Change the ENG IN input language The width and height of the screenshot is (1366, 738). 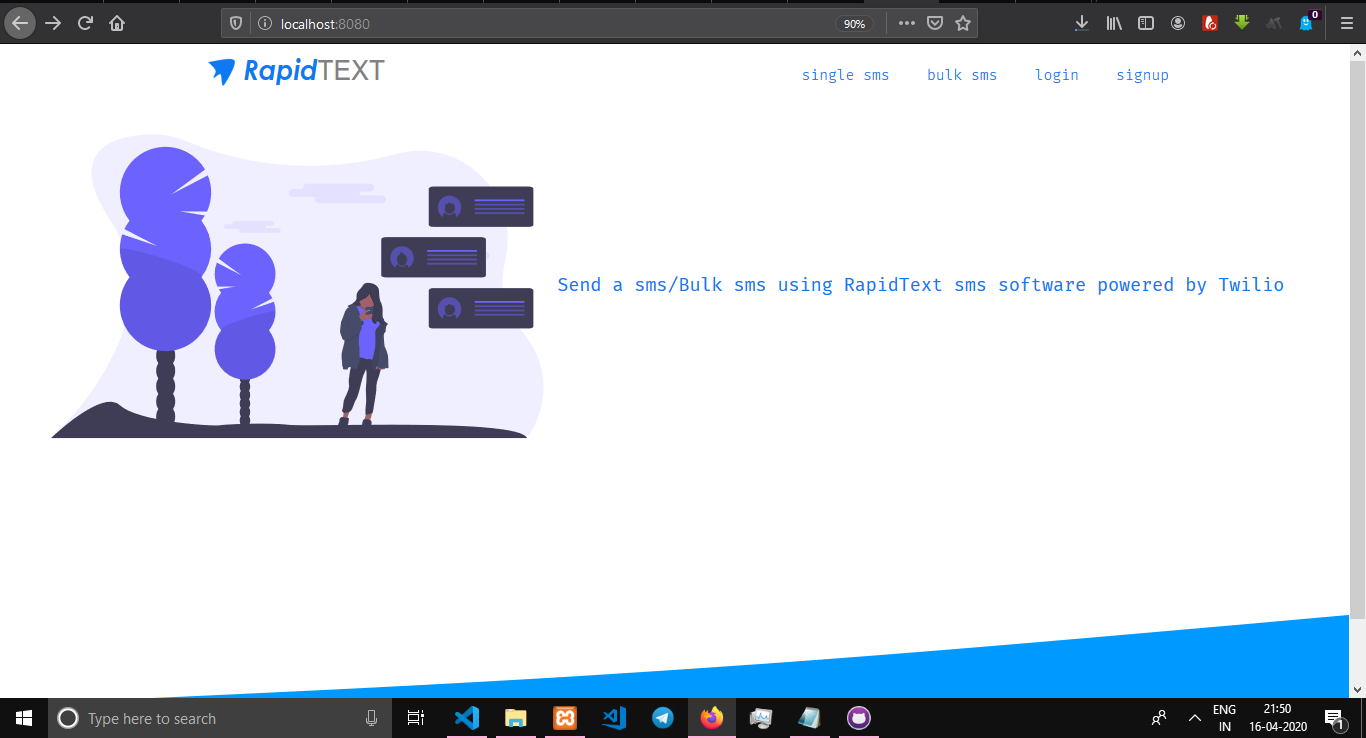coord(1225,718)
